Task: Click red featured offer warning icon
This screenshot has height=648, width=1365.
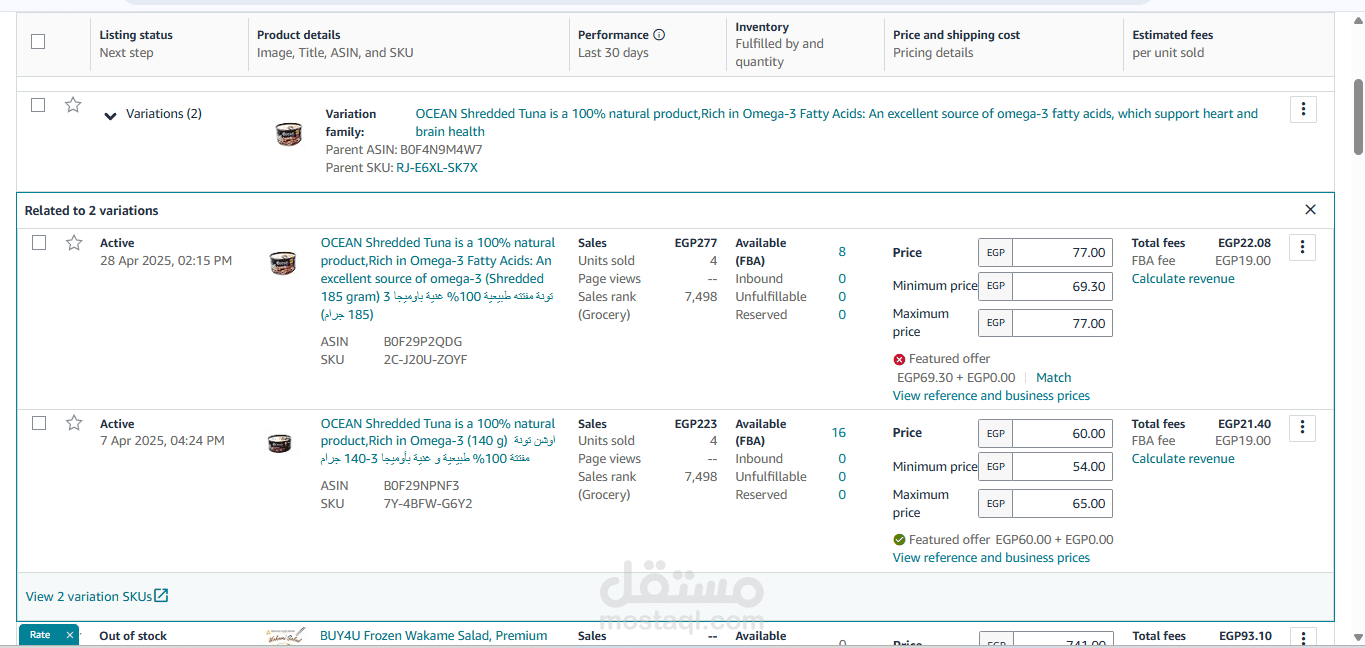Action: (899, 359)
